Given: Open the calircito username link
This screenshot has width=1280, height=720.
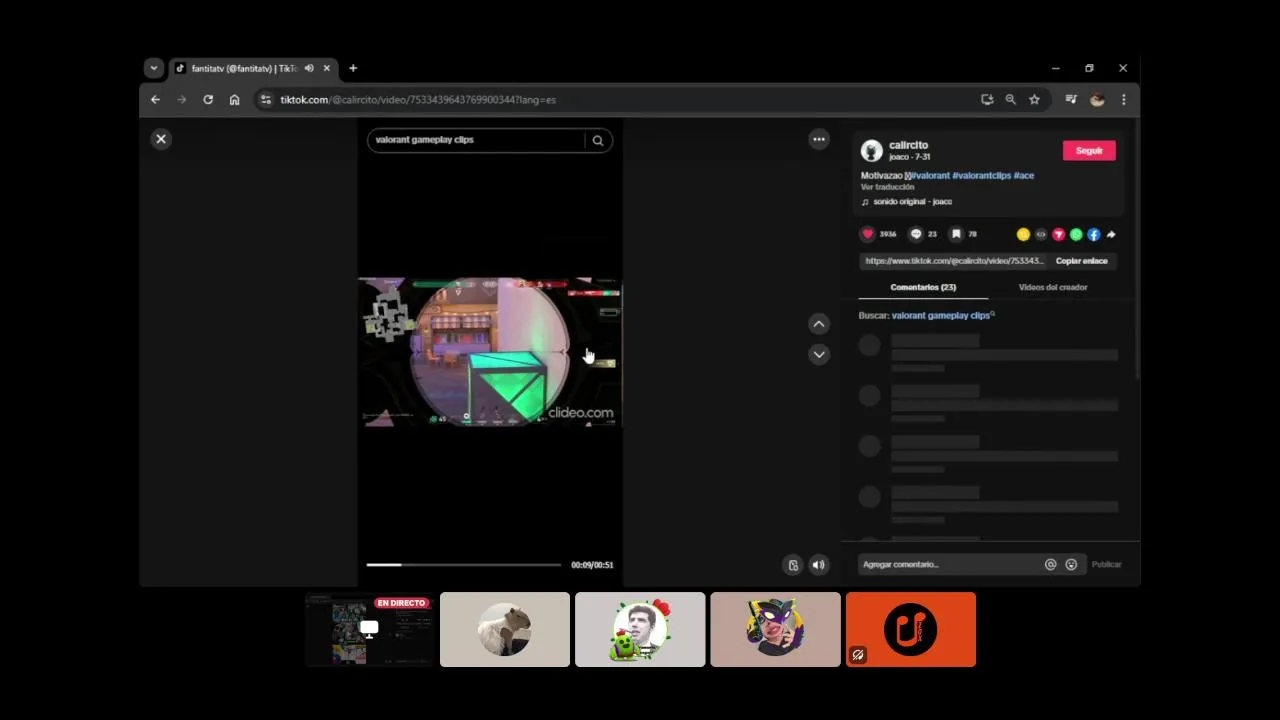Looking at the screenshot, I should click(x=909, y=145).
